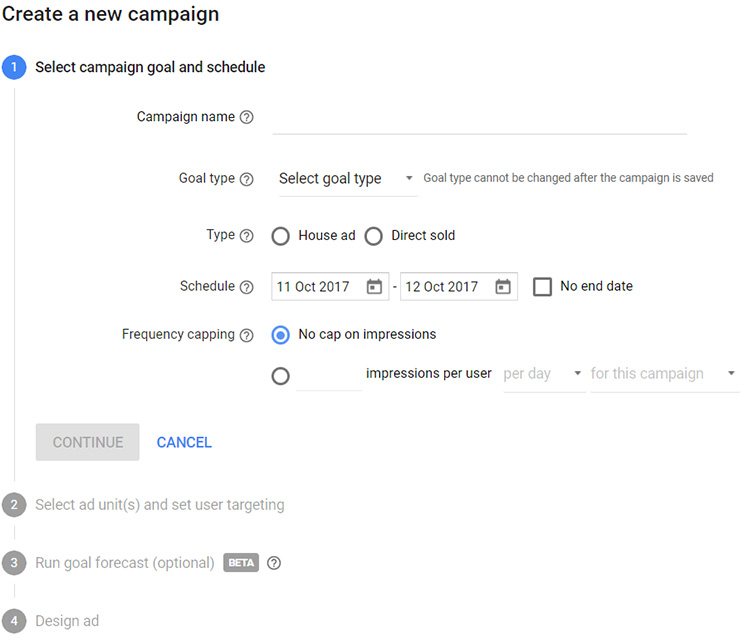Open end date calendar picker icon
Viewport: 748px width, 641px height.
coord(503,287)
